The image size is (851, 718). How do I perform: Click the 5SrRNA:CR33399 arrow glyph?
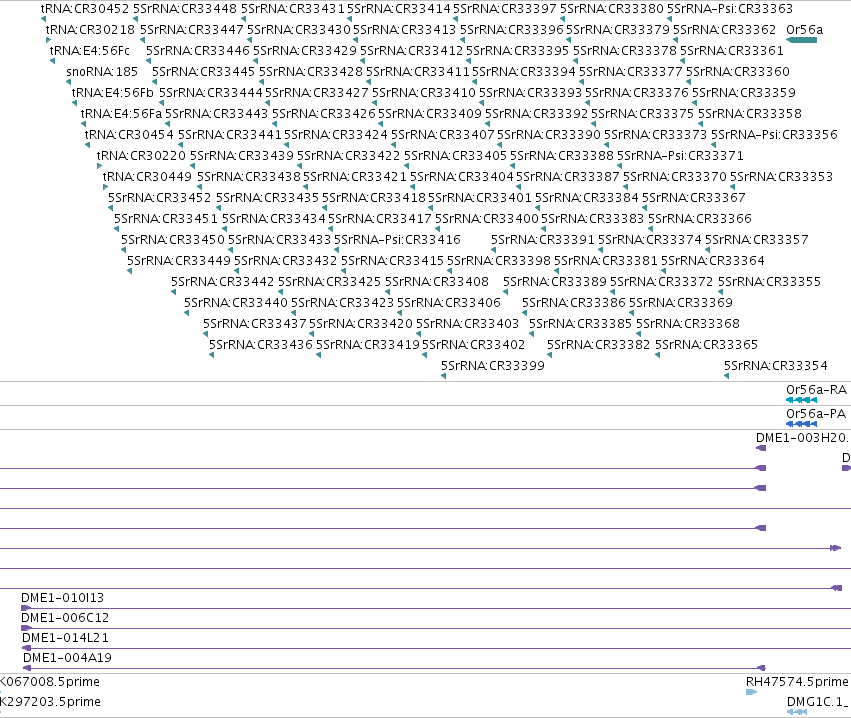[x=443, y=376]
